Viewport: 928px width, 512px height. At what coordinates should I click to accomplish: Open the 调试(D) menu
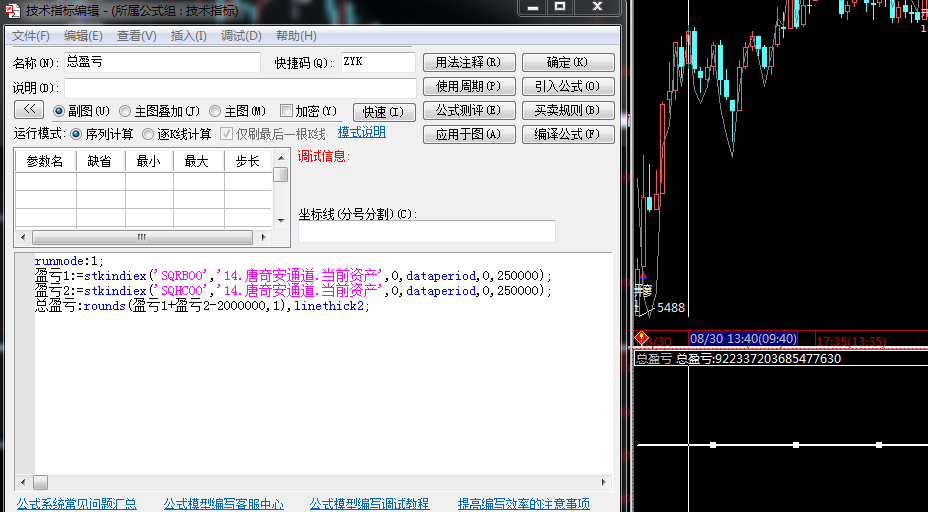point(241,36)
